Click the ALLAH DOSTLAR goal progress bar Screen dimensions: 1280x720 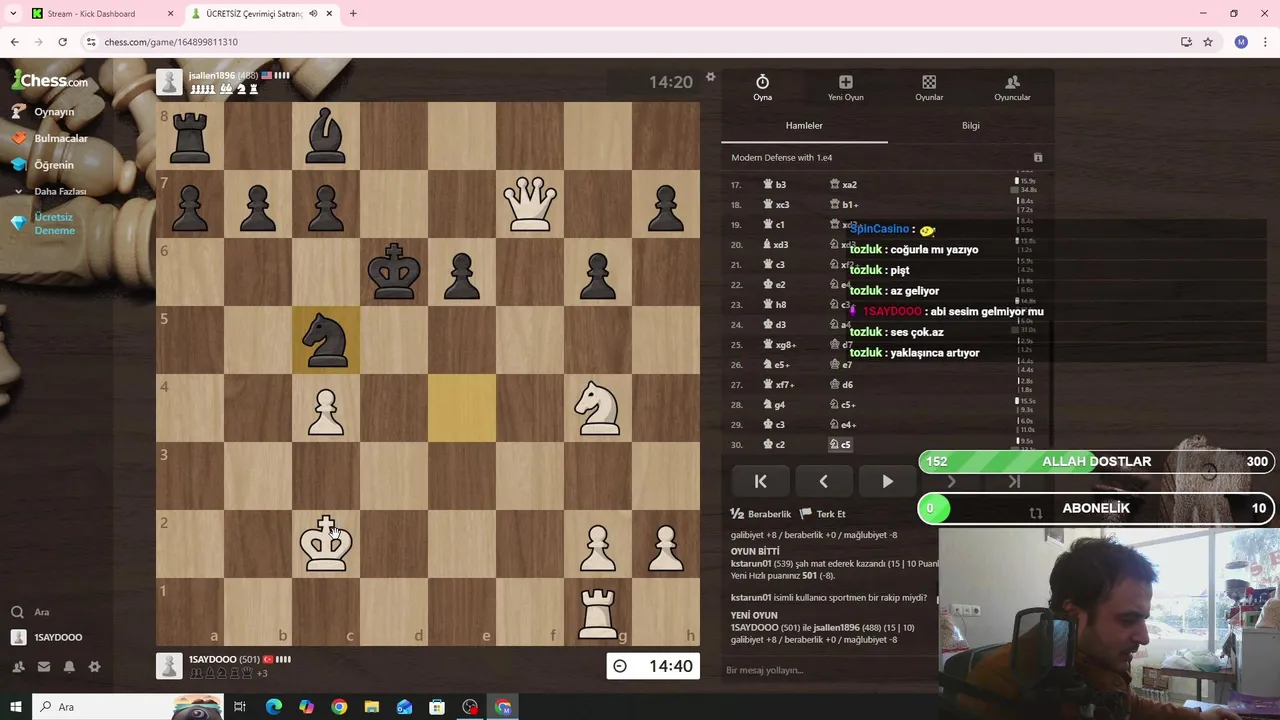(x=1096, y=461)
